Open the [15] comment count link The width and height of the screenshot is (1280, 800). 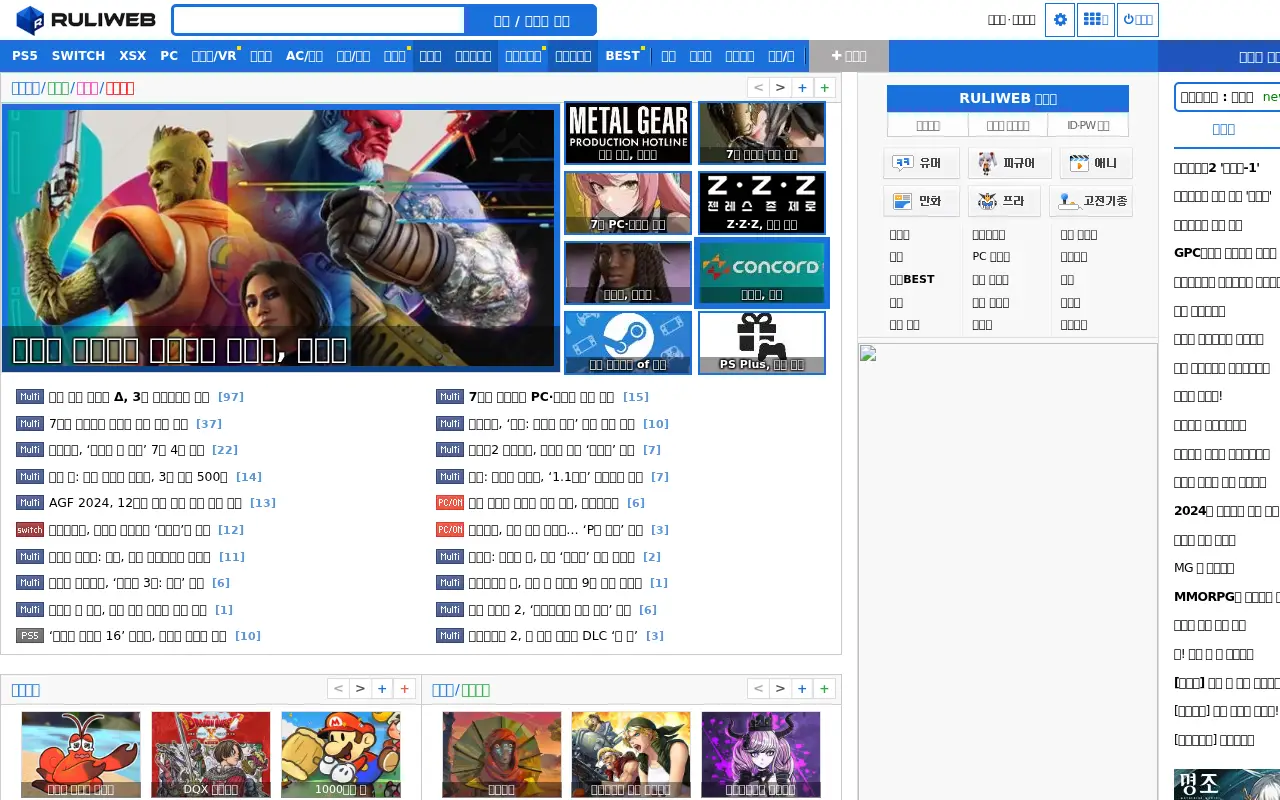point(636,397)
